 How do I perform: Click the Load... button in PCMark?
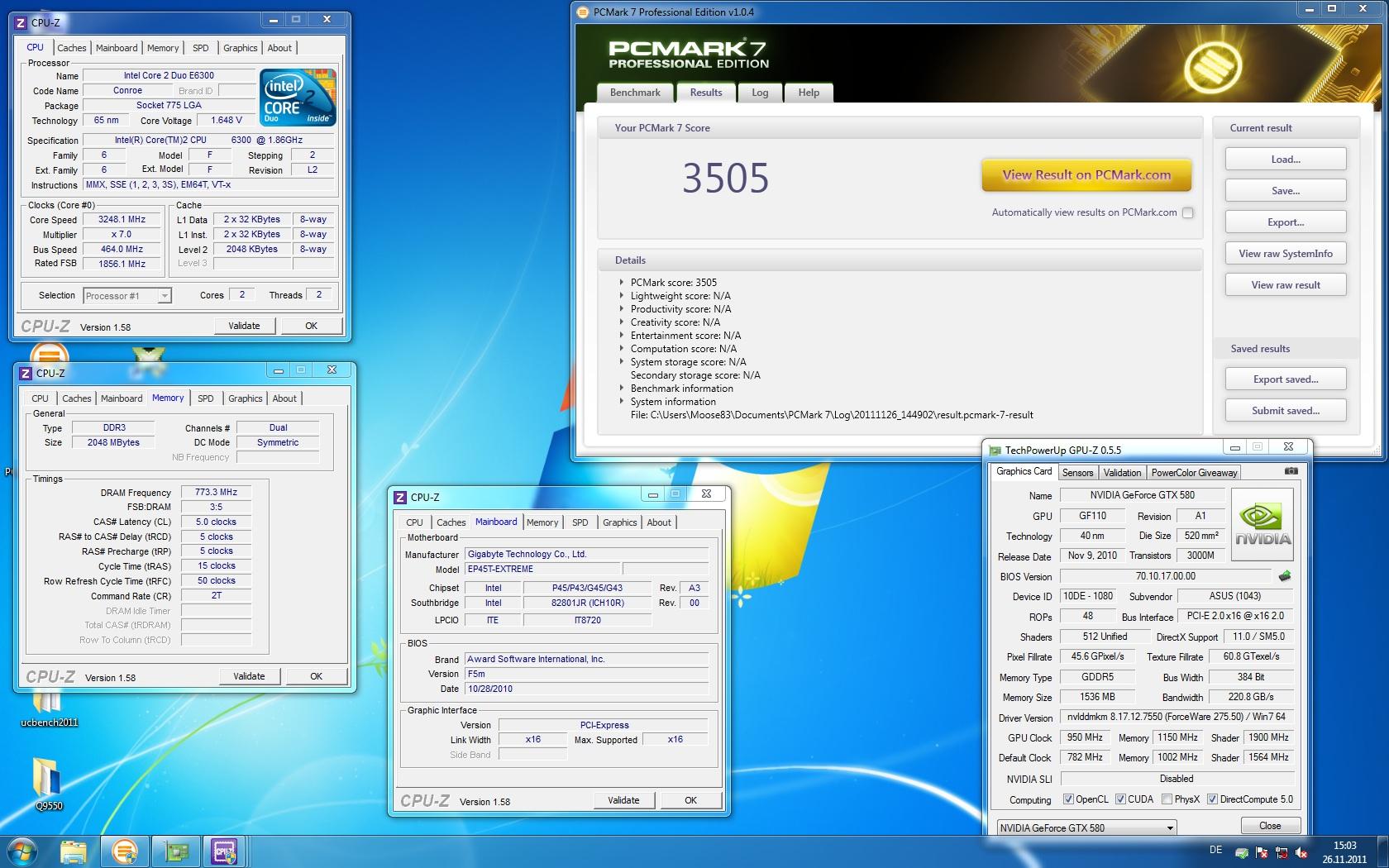tap(1286, 159)
